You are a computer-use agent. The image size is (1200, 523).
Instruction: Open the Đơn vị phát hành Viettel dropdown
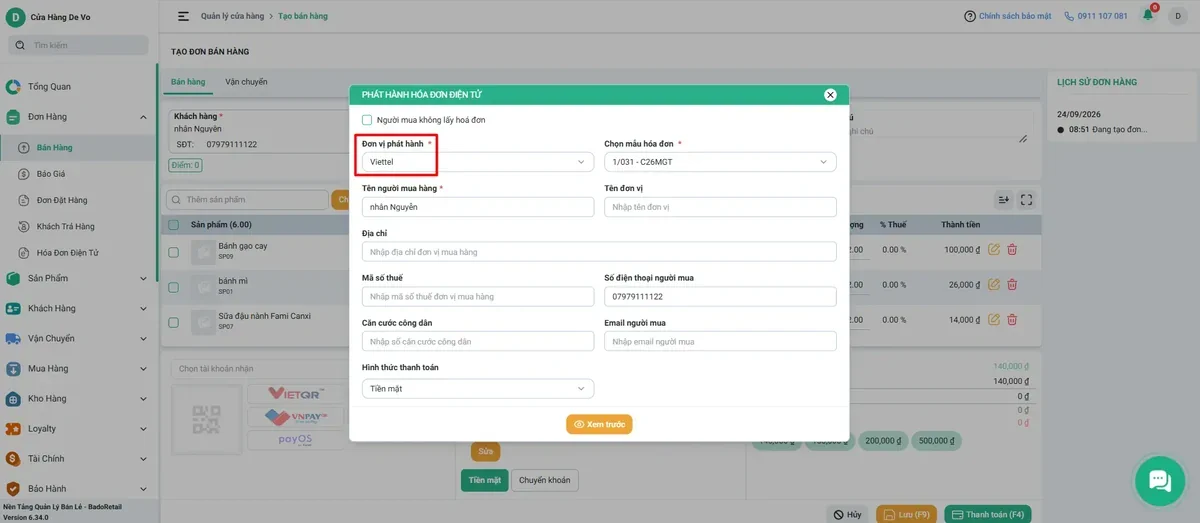[x=478, y=162]
